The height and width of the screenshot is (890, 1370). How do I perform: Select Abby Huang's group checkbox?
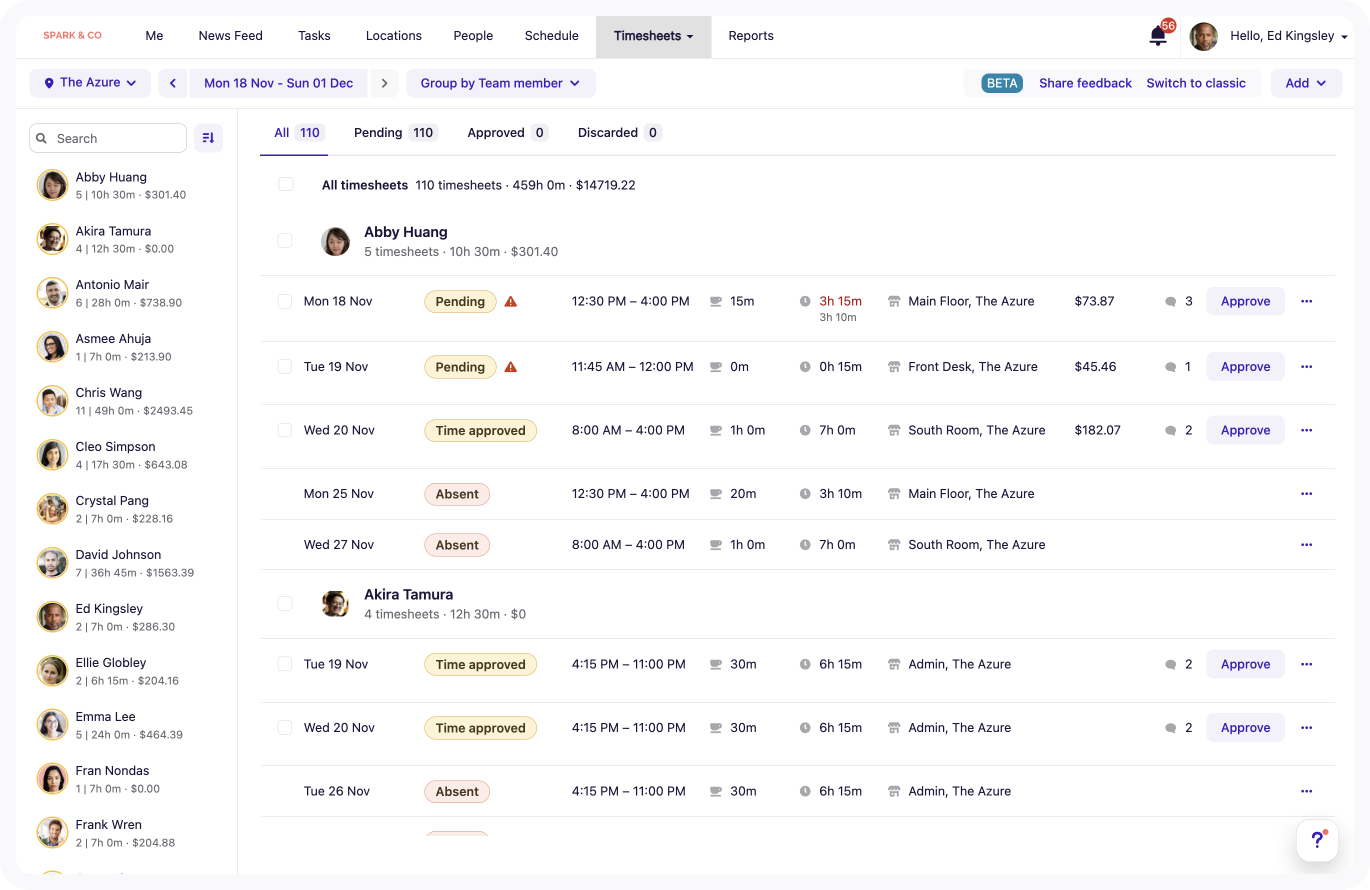point(285,241)
